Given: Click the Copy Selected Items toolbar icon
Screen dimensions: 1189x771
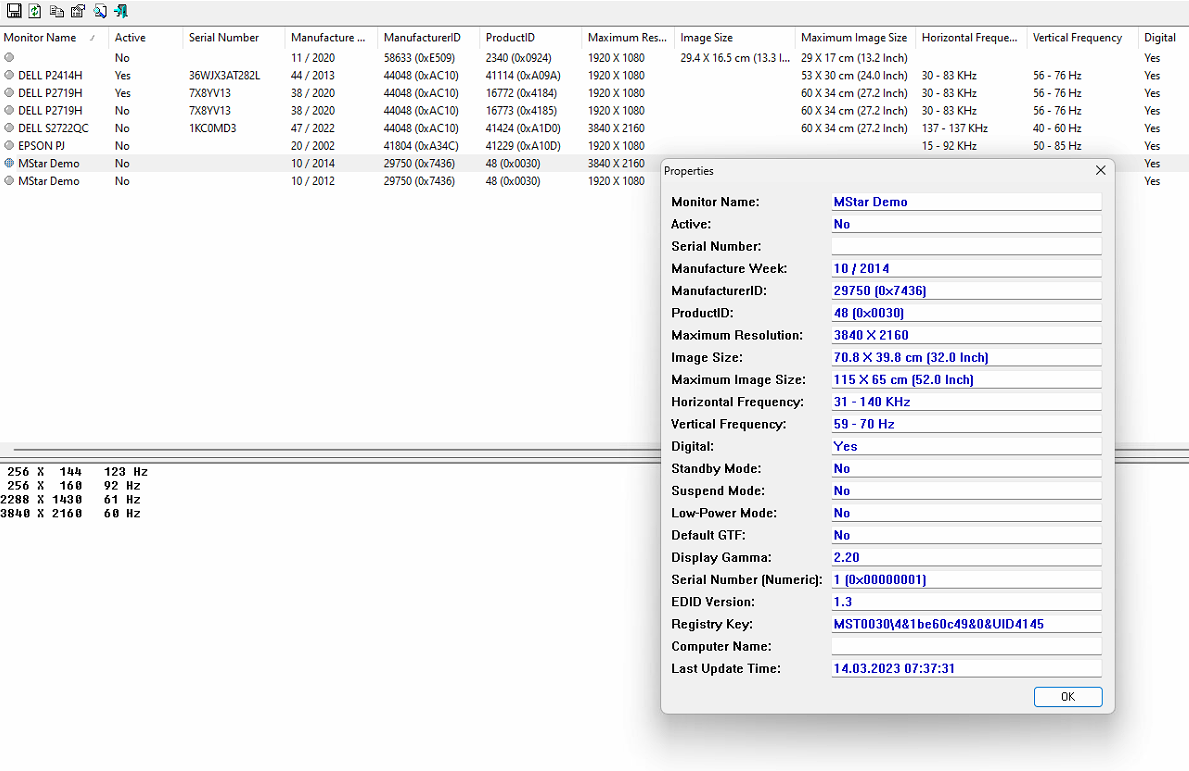Looking at the screenshot, I should point(56,11).
